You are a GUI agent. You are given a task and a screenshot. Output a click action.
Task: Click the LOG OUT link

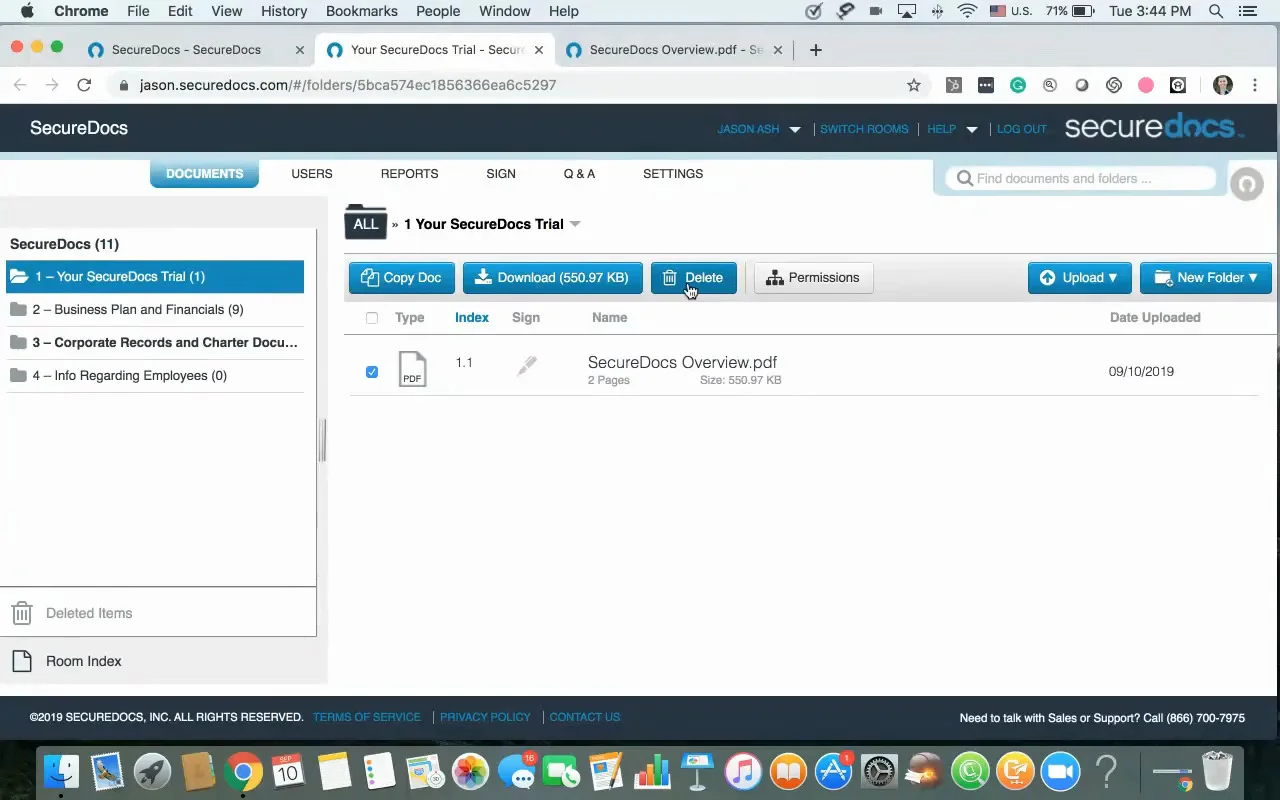pyautogui.click(x=1022, y=129)
